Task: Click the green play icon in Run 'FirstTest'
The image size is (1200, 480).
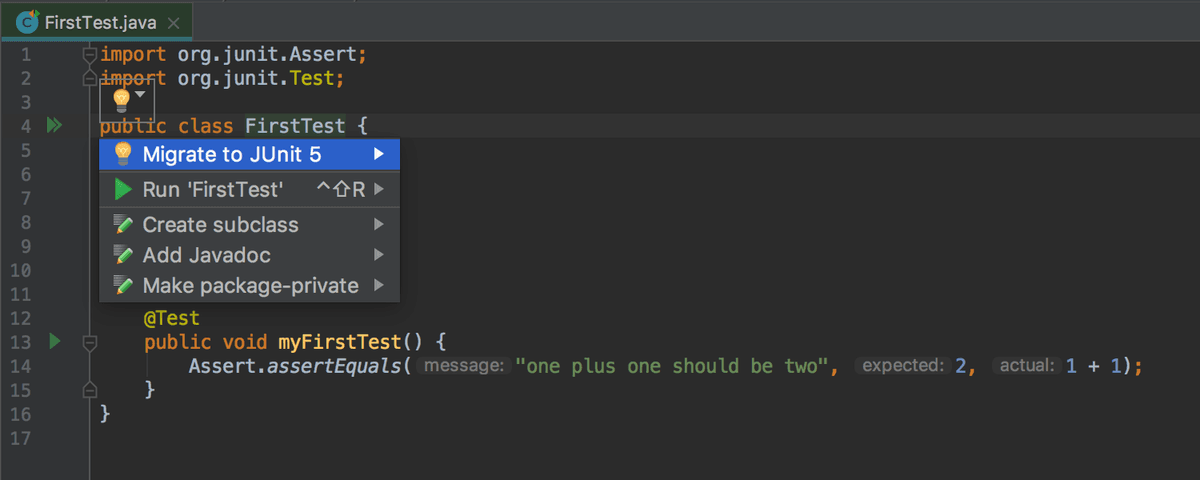Action: 123,189
